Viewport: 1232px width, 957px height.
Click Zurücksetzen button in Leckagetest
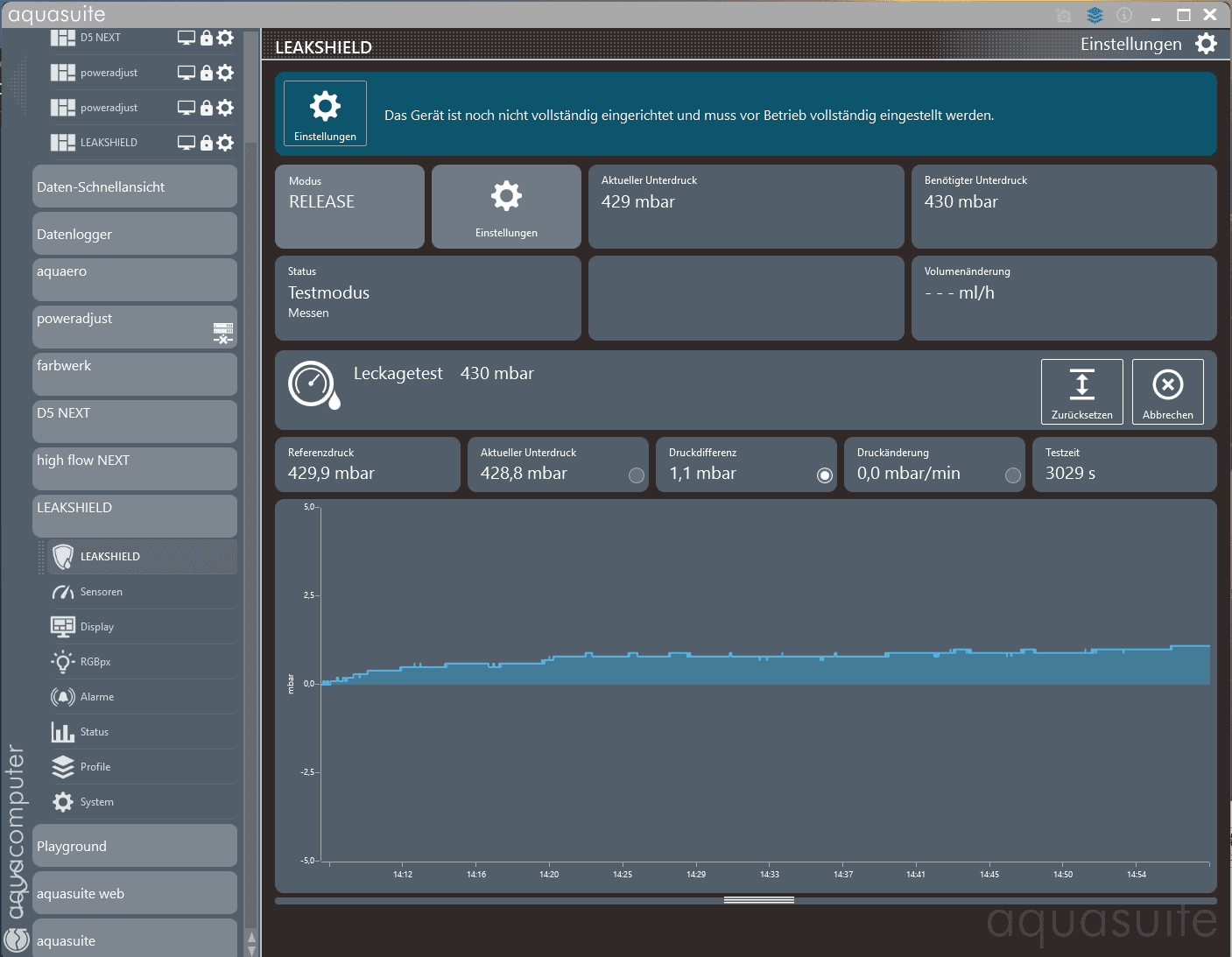click(1082, 391)
